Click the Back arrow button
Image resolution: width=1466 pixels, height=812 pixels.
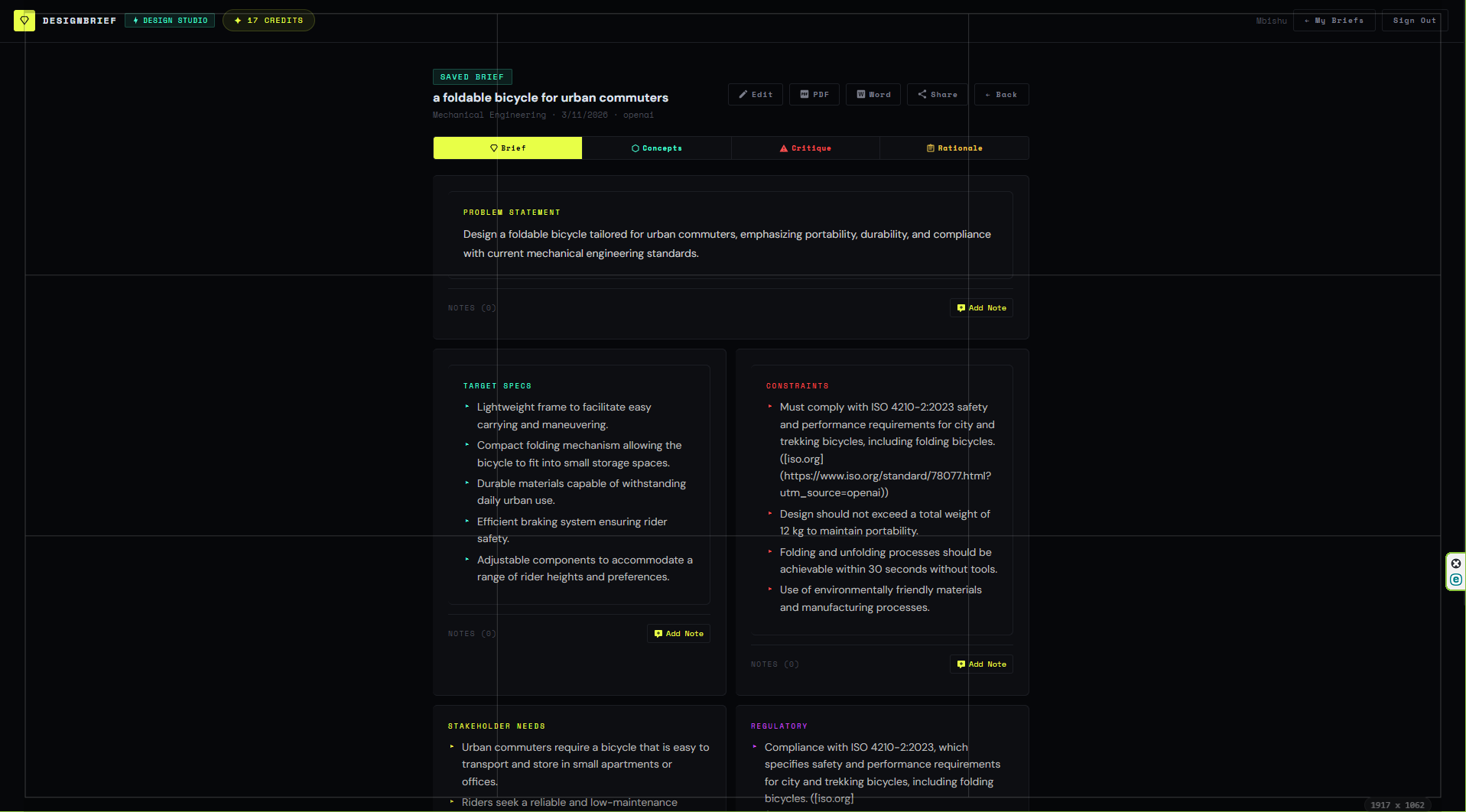(1001, 94)
